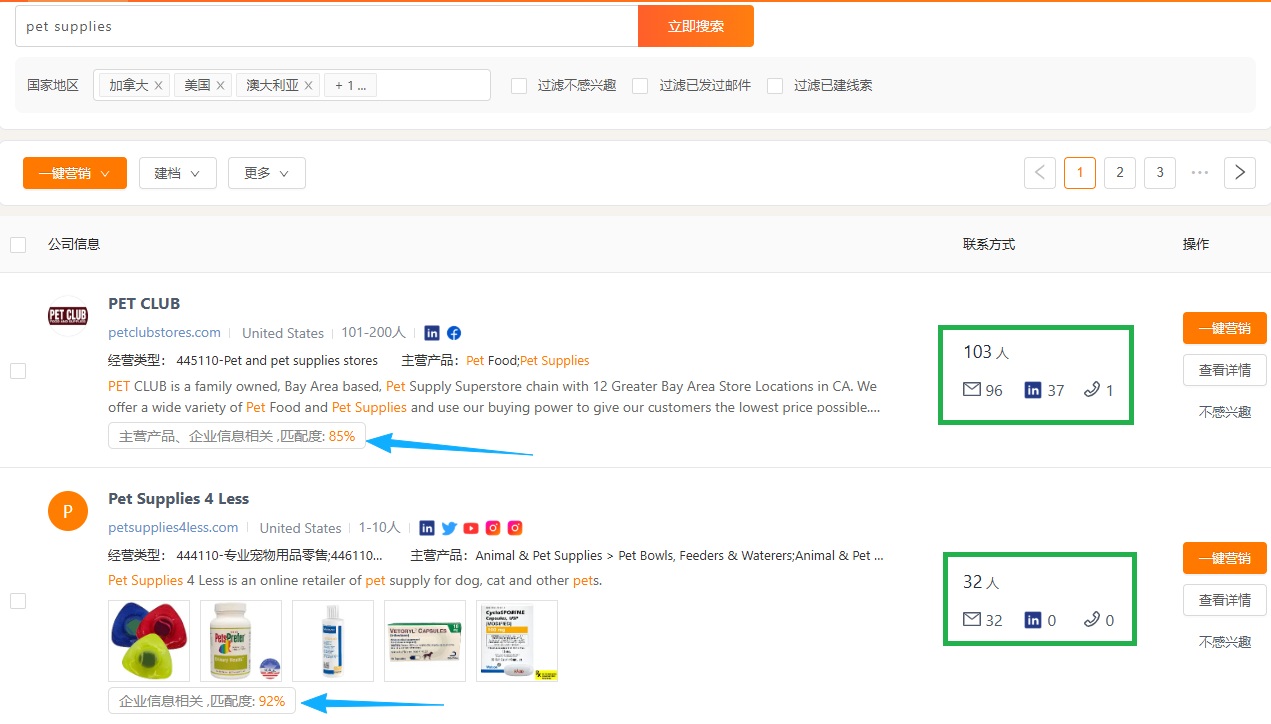
Task: Open Pet Supplies 4 Less Twitter icon
Action: pyautogui.click(x=449, y=528)
